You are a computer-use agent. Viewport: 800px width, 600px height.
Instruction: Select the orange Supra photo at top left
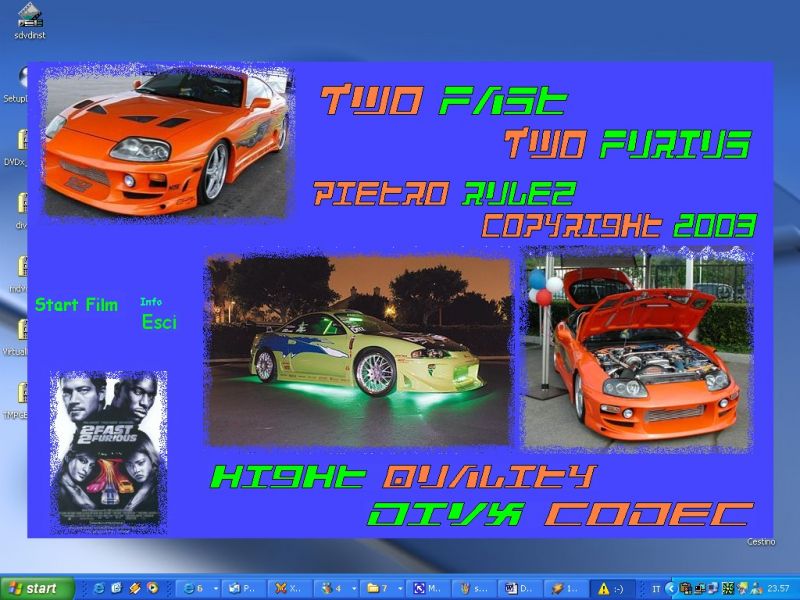tap(166, 140)
